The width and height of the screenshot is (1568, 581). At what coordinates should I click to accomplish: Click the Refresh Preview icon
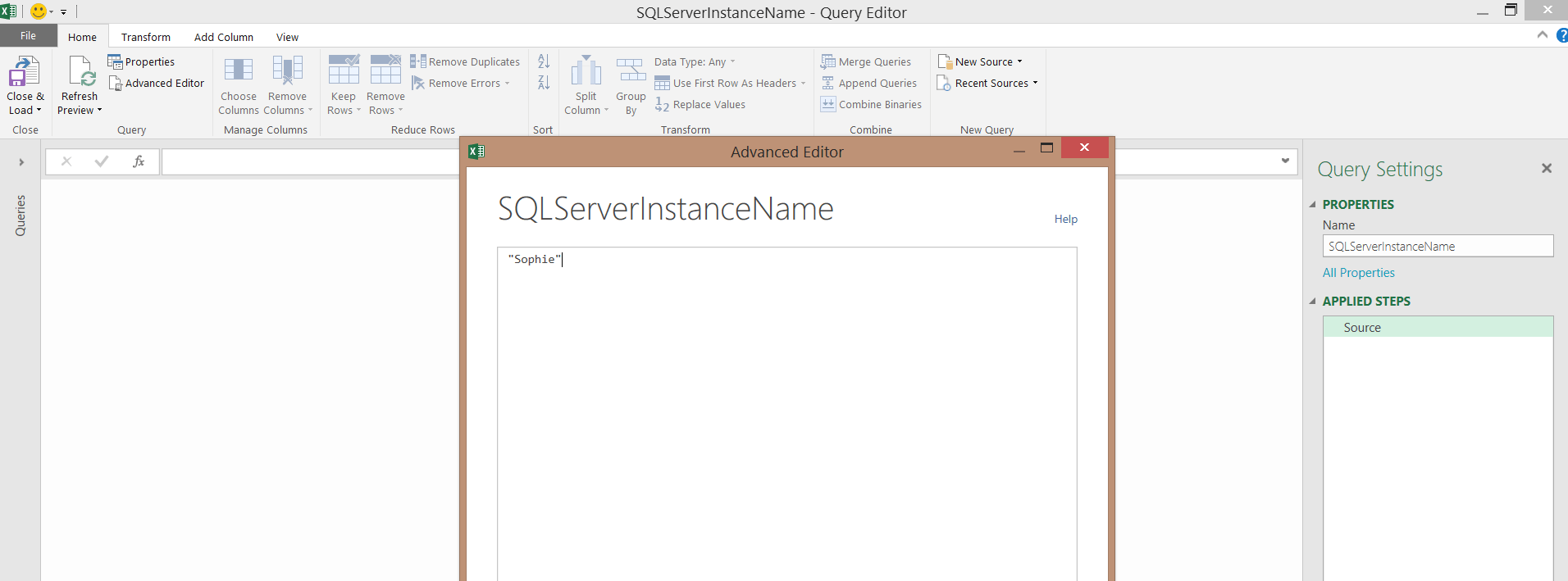(x=81, y=72)
